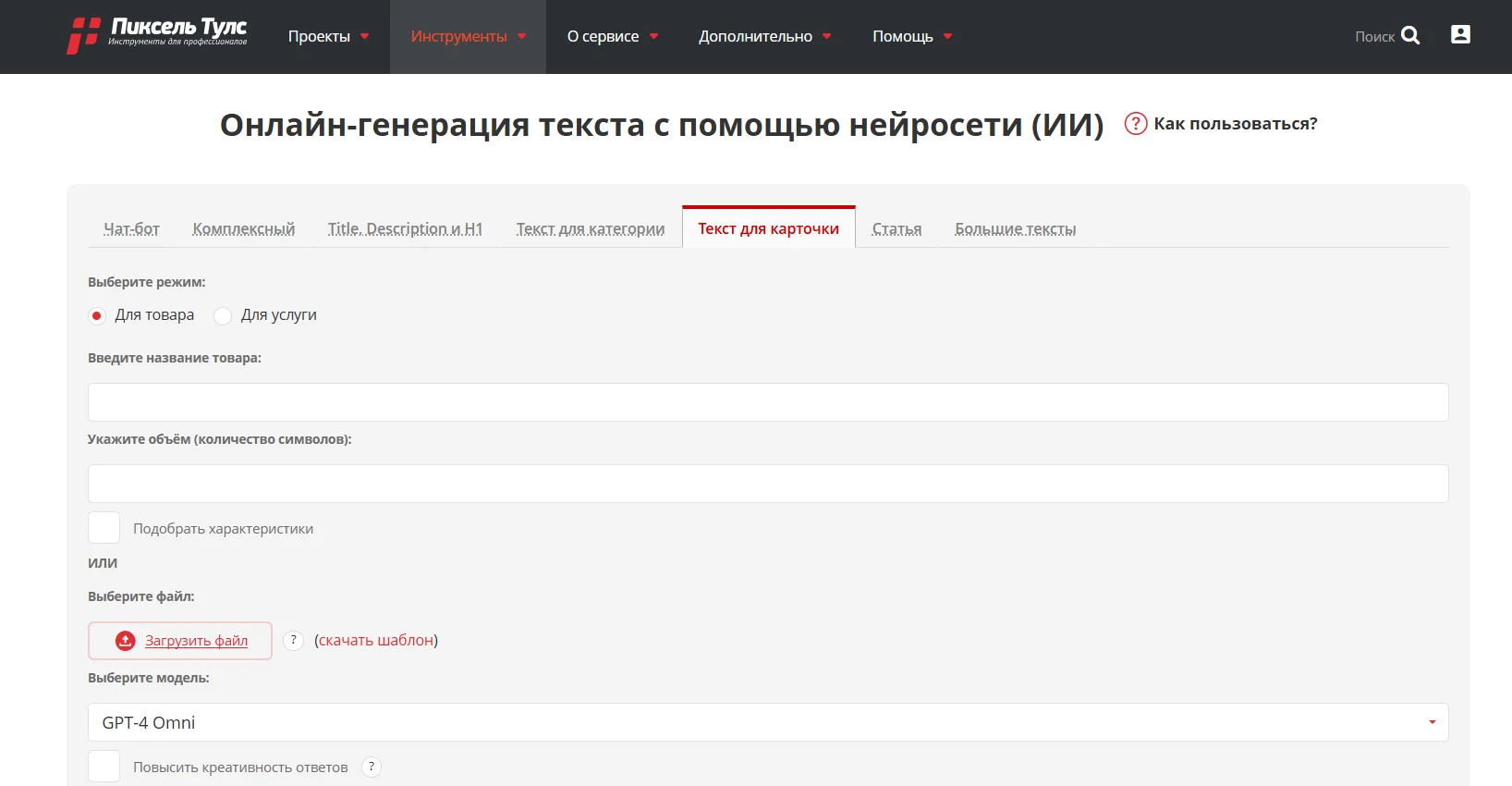1512x786 pixels.
Task: Switch to the Статья tab
Action: (x=896, y=228)
